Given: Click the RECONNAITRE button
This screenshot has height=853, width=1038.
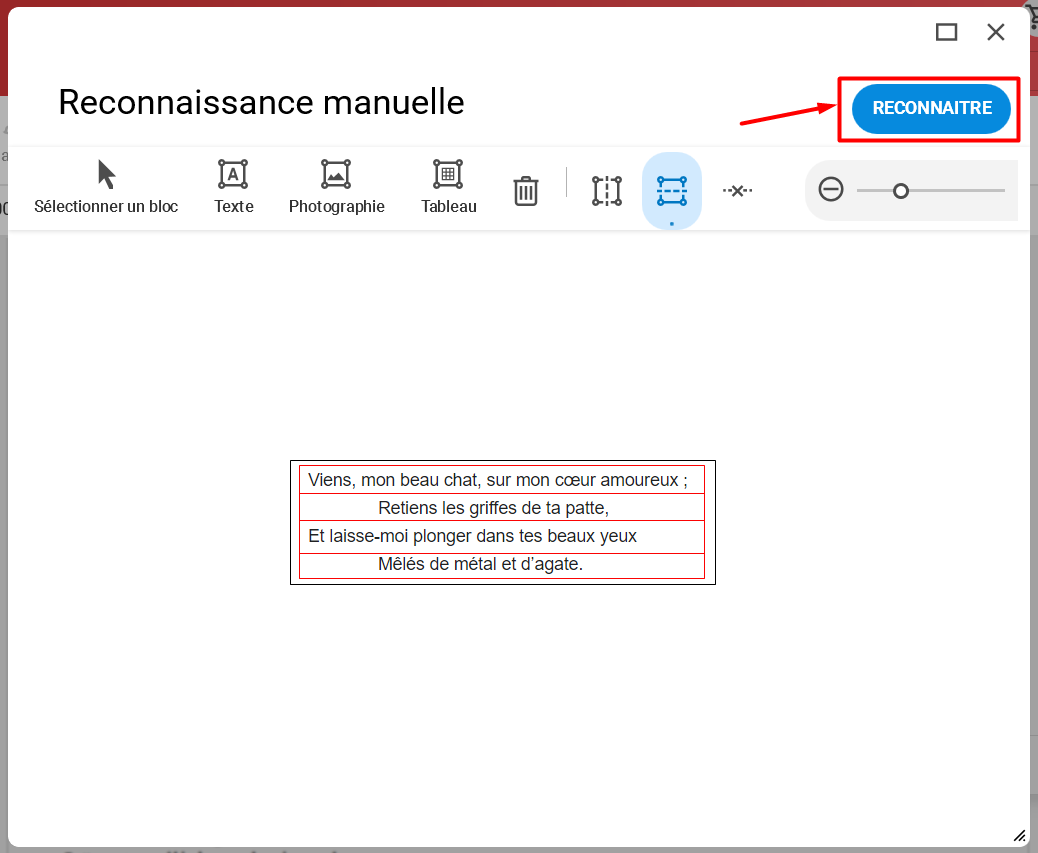Looking at the screenshot, I should tap(931, 109).
